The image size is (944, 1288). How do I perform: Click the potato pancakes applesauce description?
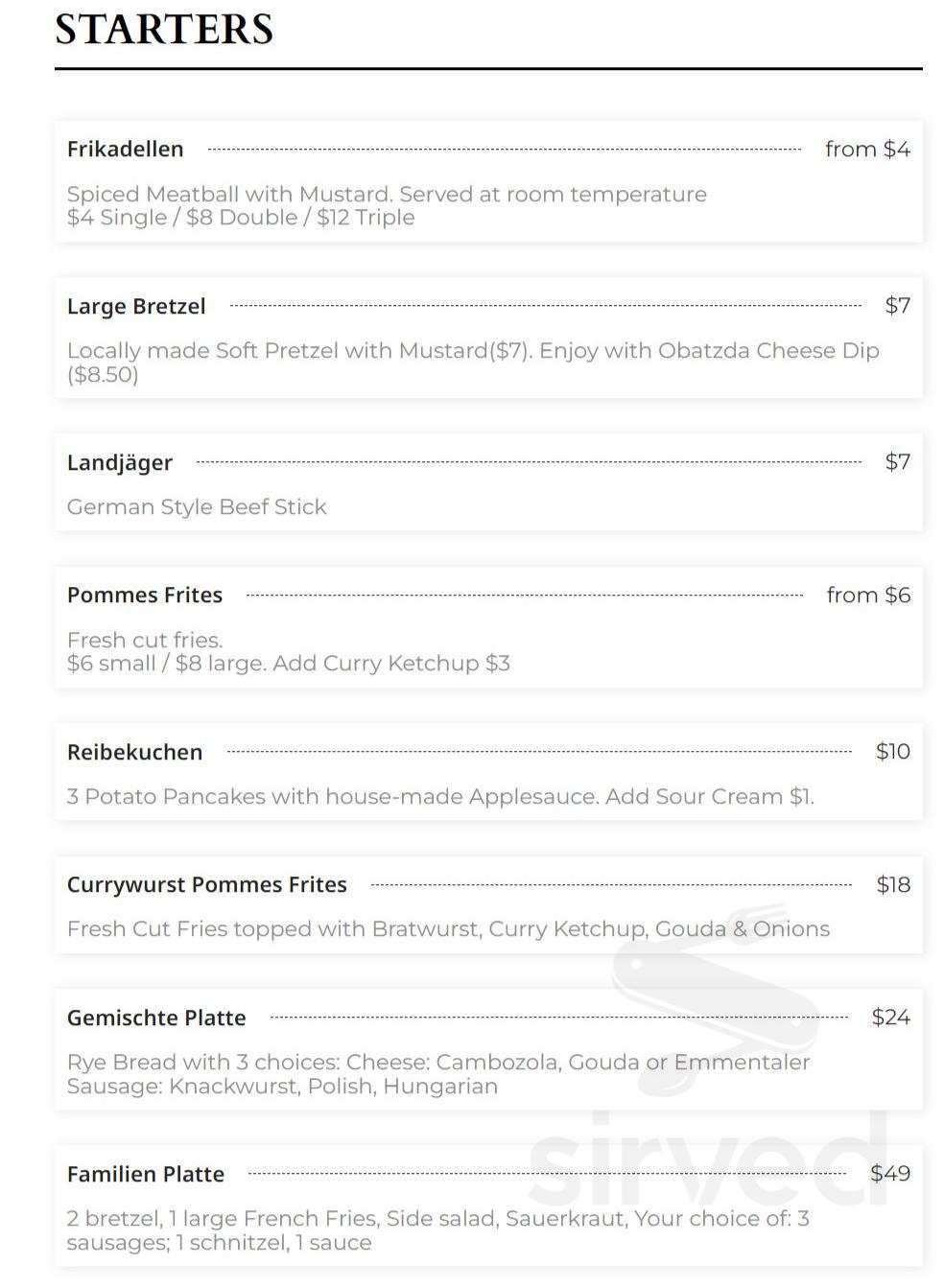point(440,796)
